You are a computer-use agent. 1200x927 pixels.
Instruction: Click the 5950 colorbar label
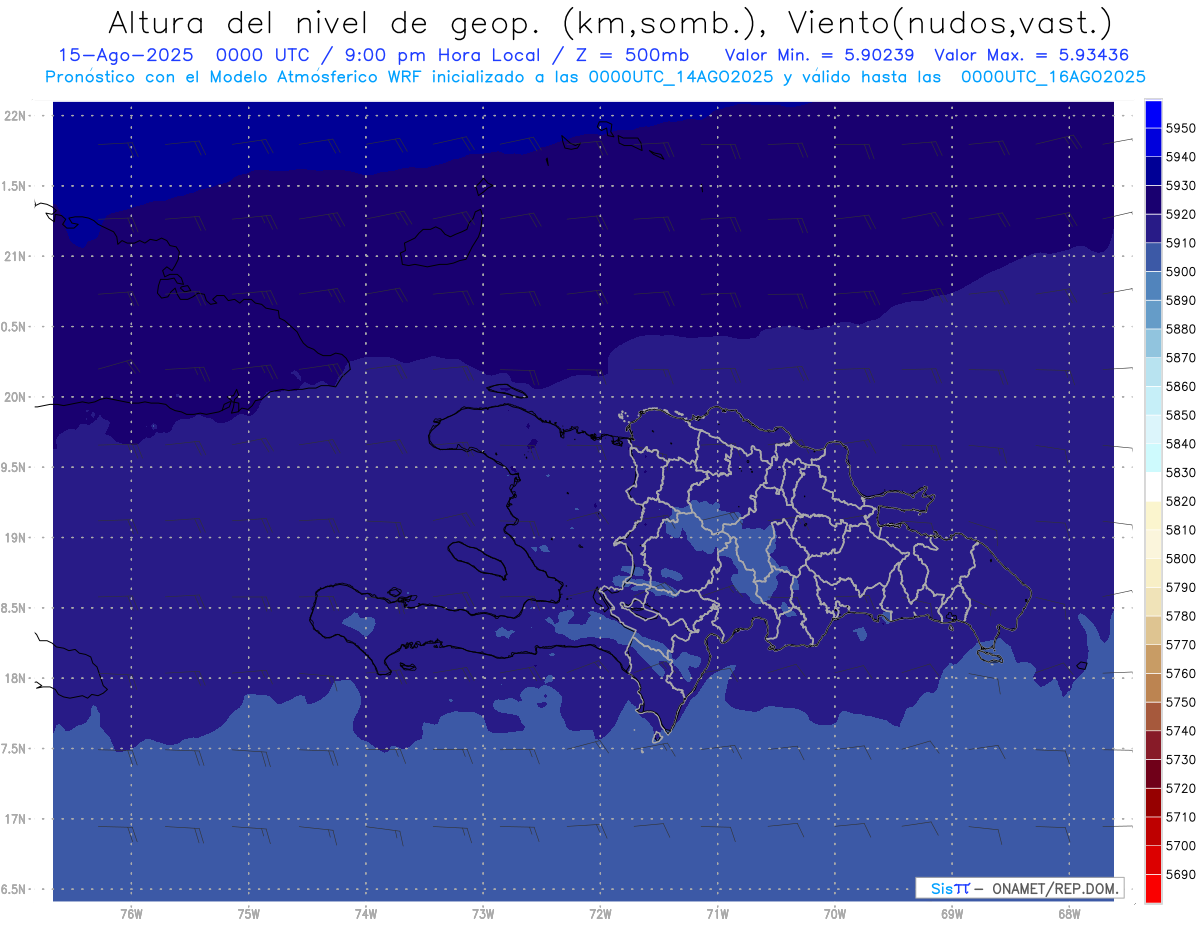pyautogui.click(x=1180, y=128)
